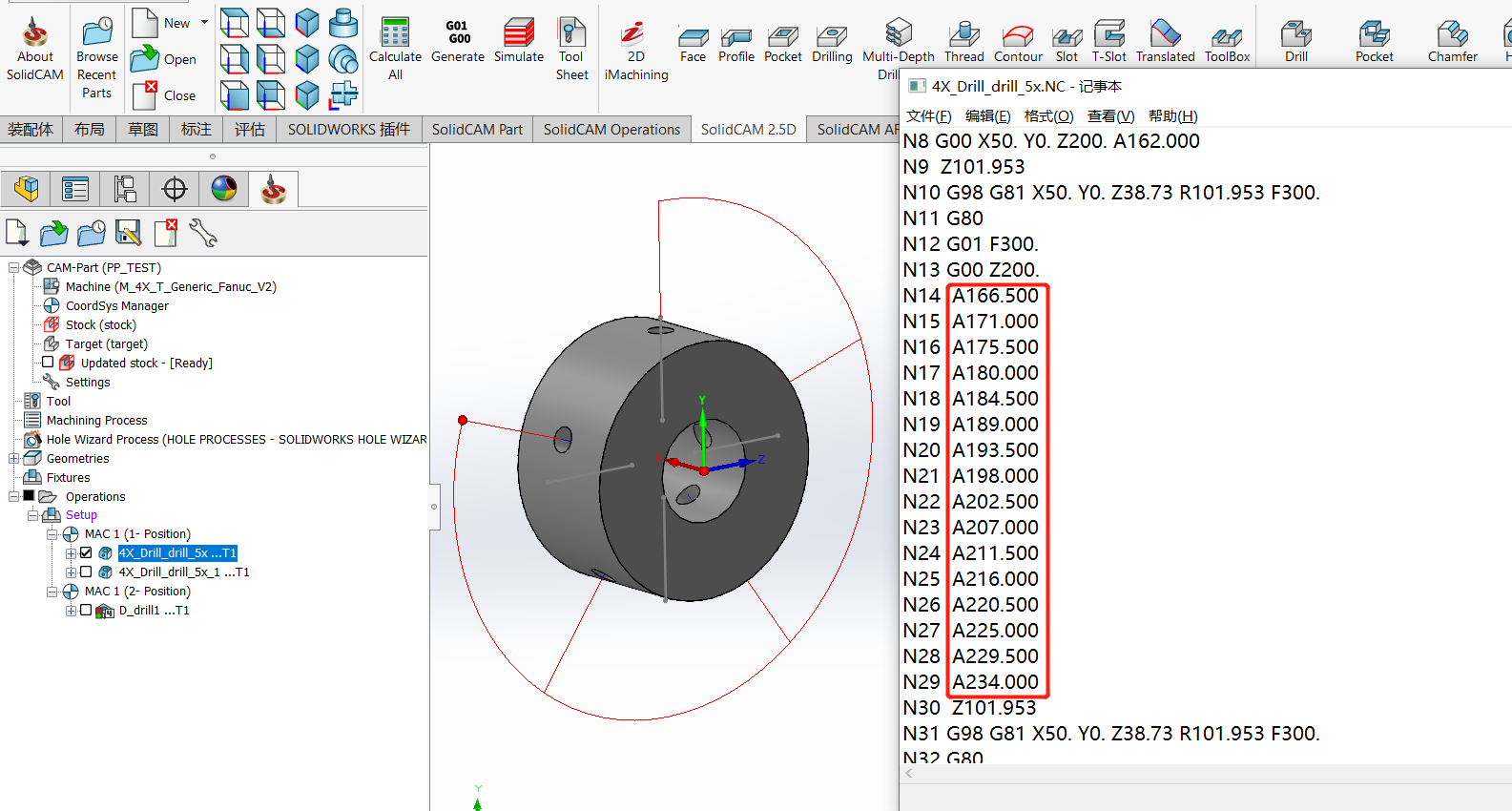Create a New CAM part
The width and height of the screenshot is (1512, 811).
[161, 23]
